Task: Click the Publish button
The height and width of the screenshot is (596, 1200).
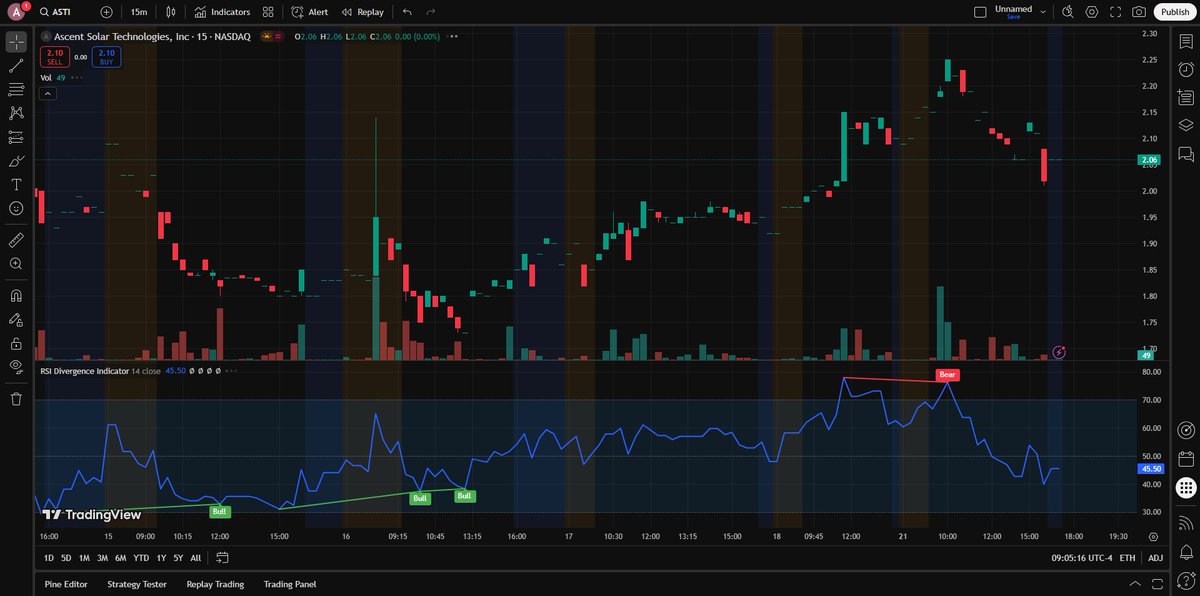Action: pyautogui.click(x=1173, y=12)
